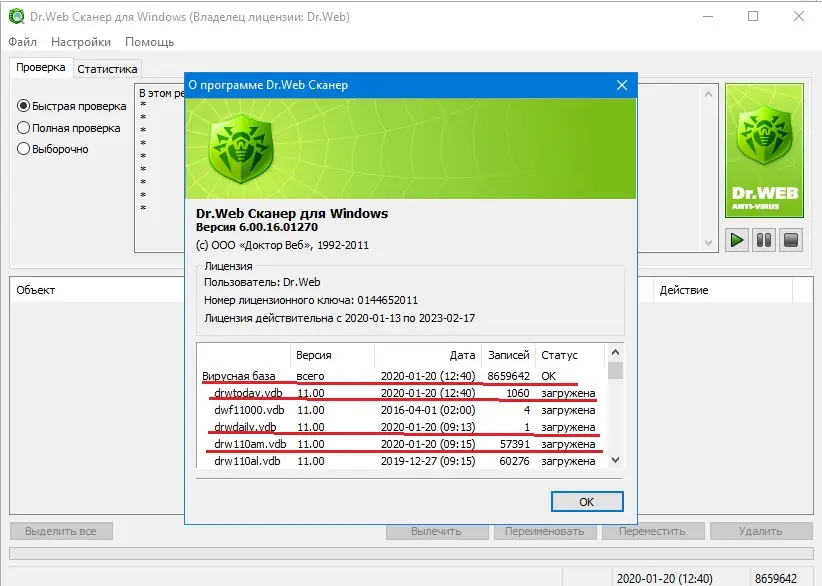Select Выборочно radio option
This screenshot has height=586, width=822.
tap(53, 149)
